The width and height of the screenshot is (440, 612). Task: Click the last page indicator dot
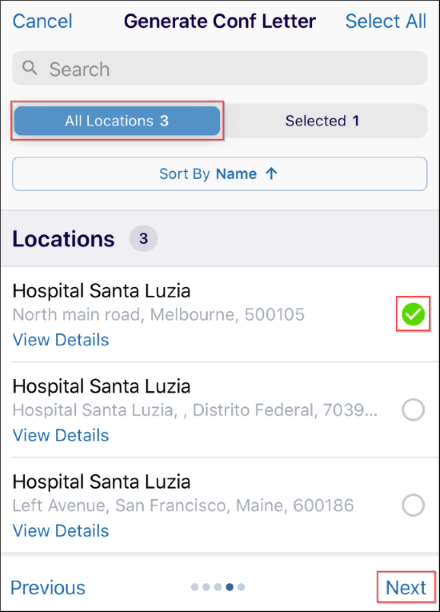(x=241, y=587)
